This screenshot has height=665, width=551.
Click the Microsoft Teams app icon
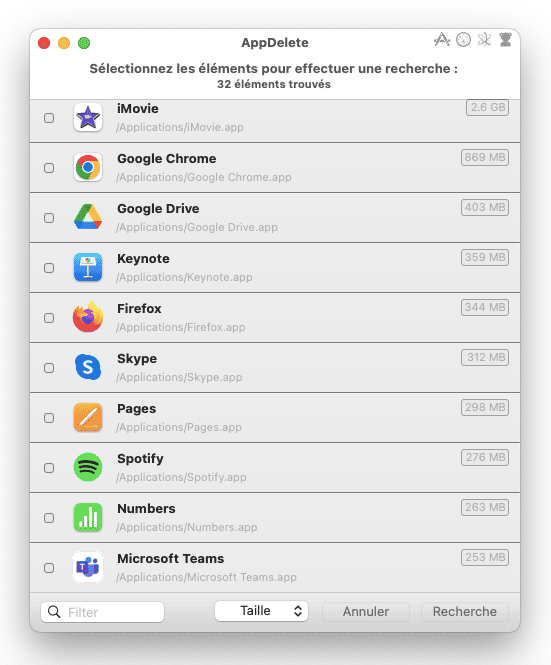point(88,567)
